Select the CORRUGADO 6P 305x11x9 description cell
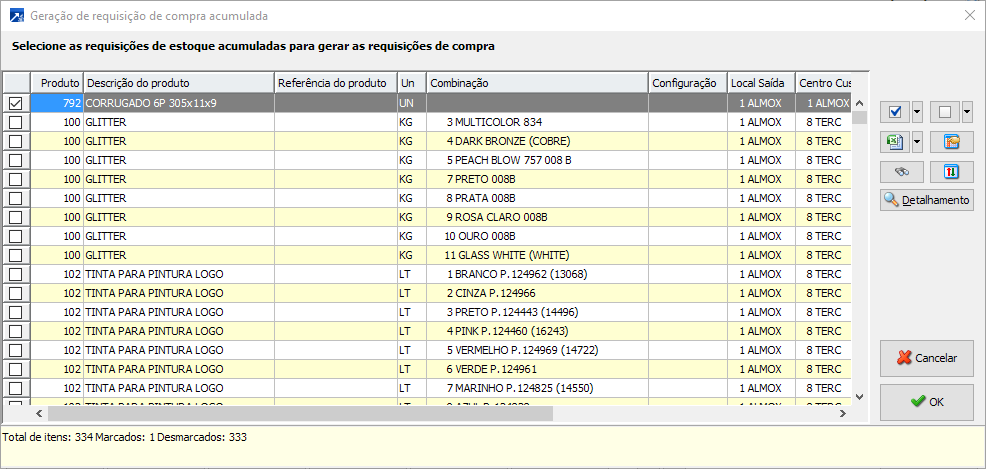Screen dimensions: 1000x476 [179, 103]
